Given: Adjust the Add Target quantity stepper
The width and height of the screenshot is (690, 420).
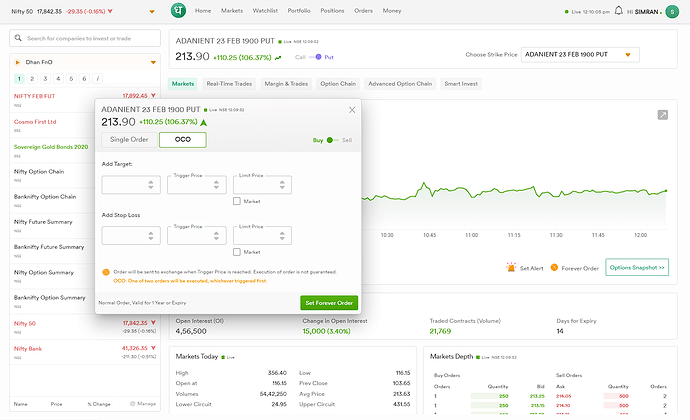Looking at the screenshot, I should click(x=150, y=185).
